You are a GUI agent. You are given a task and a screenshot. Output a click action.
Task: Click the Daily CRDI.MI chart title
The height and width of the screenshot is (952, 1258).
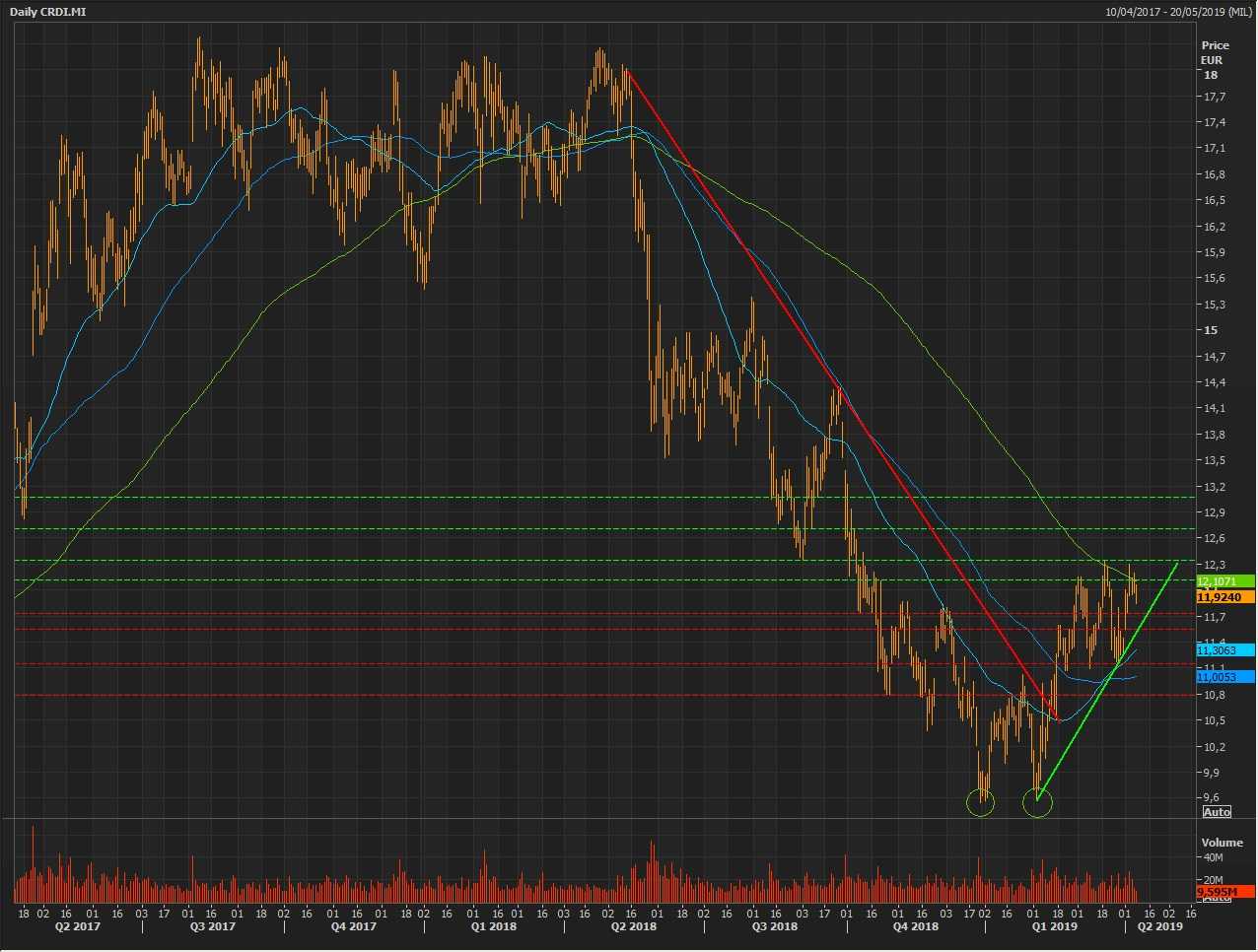pos(44,12)
